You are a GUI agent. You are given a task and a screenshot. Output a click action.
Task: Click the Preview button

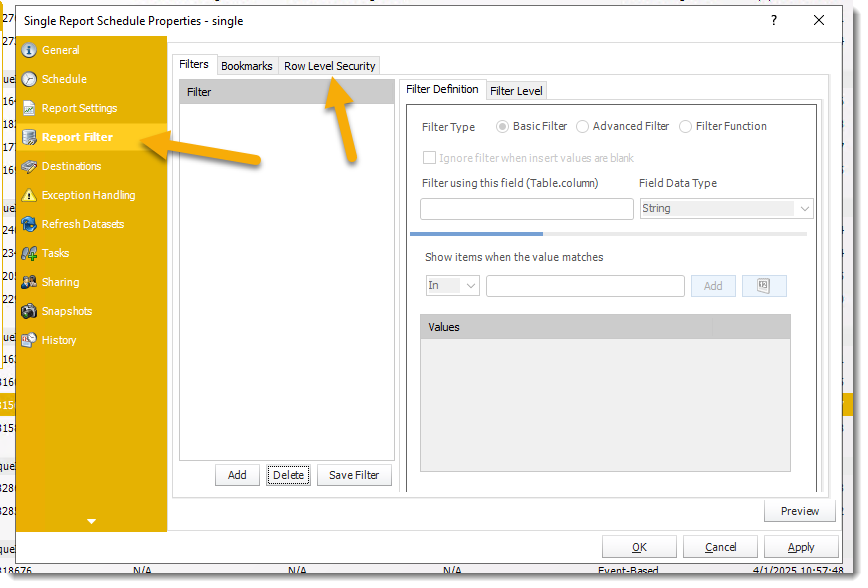pos(799,510)
